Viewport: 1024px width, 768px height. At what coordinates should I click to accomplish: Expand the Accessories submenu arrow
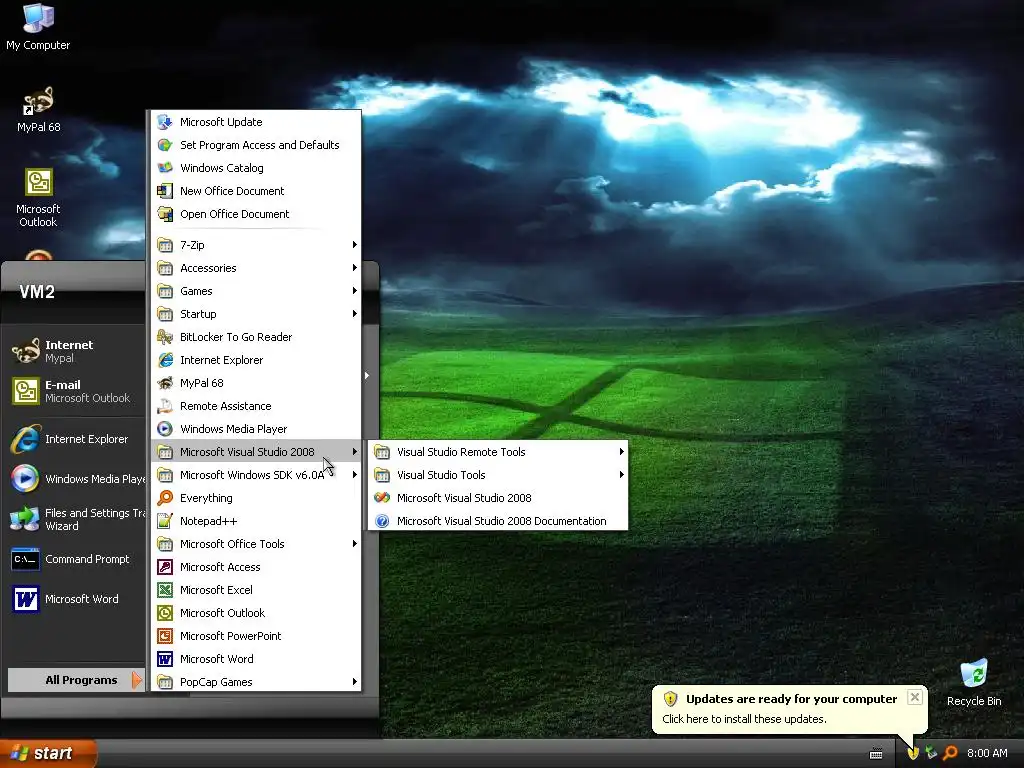click(x=355, y=268)
